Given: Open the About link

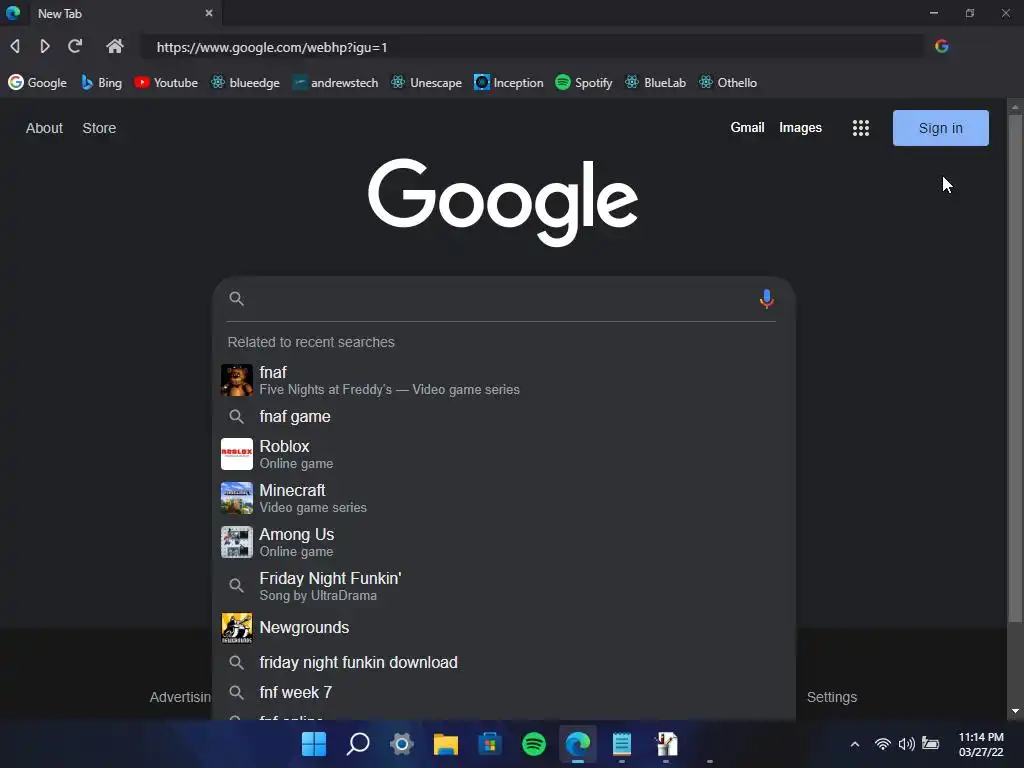Looking at the screenshot, I should click(44, 128).
